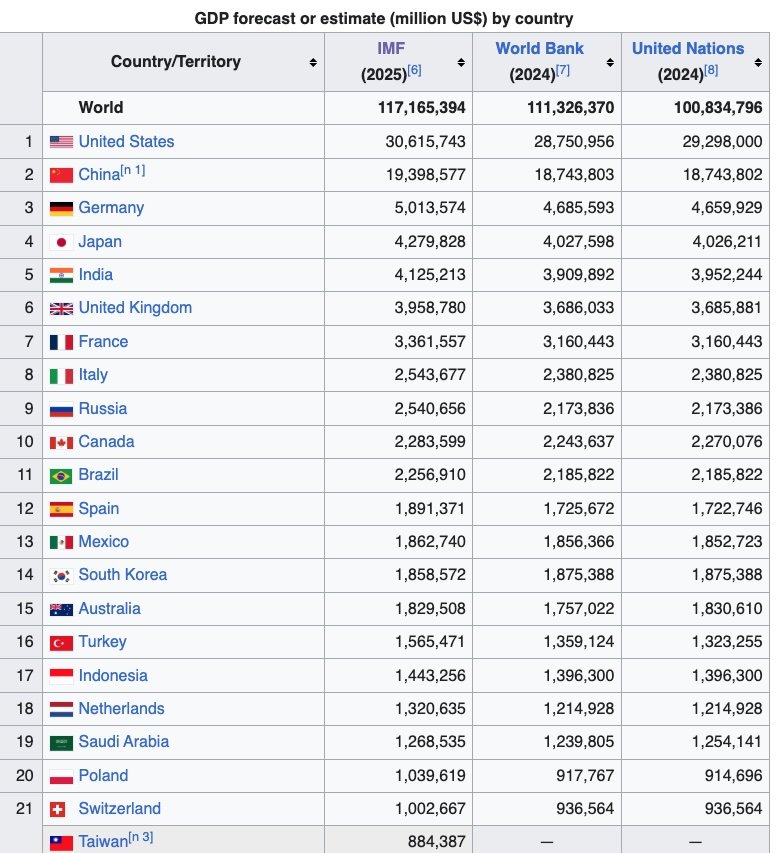Open footnote reference [8] beside United Nations

click(x=711, y=70)
